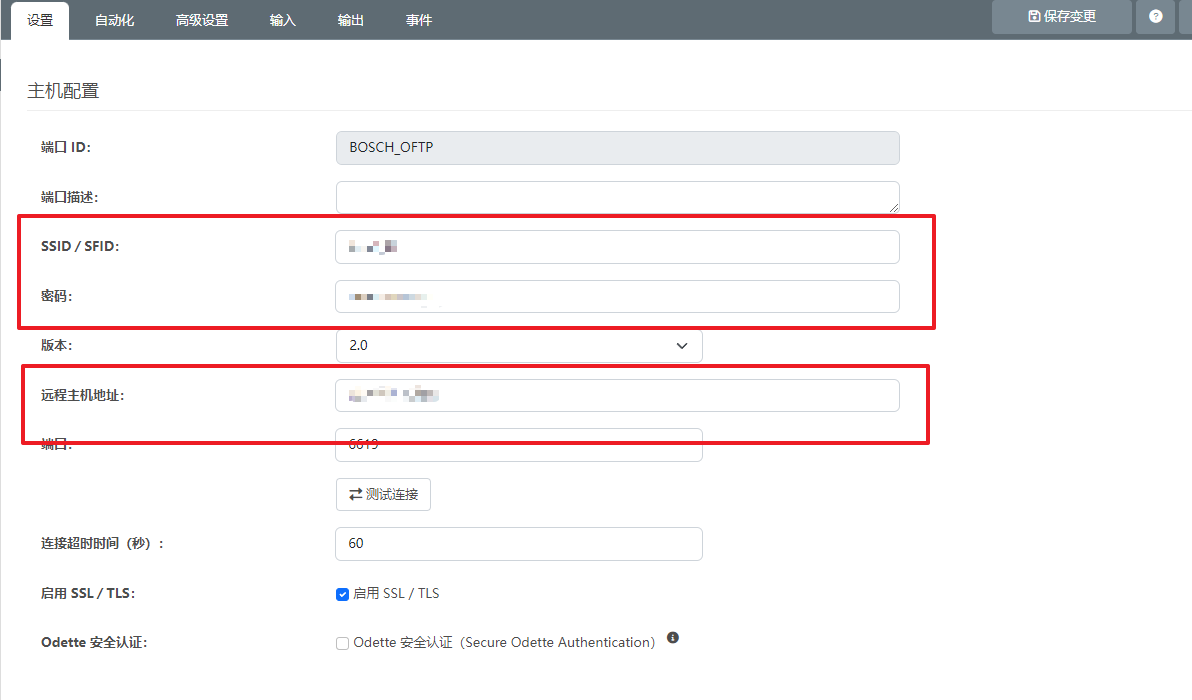Open the 事件 tab
Screen dimensions: 1192x700
pos(419,20)
